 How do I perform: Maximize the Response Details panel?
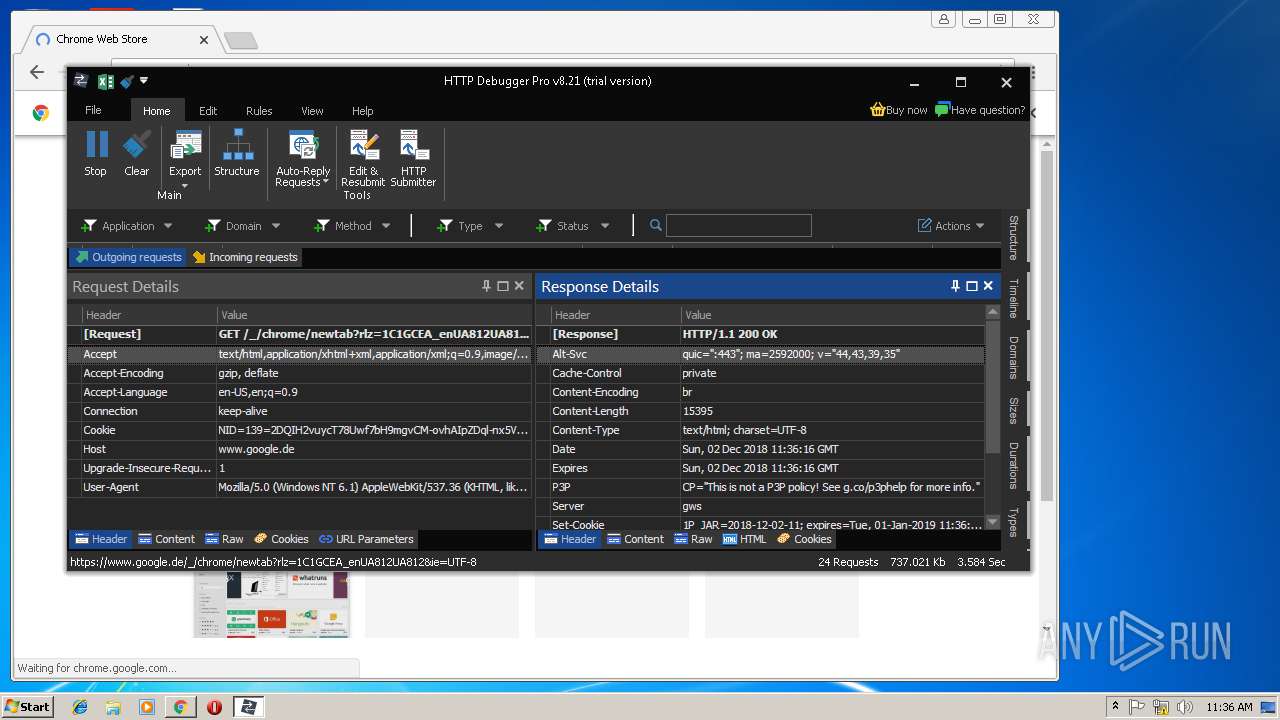pos(971,286)
